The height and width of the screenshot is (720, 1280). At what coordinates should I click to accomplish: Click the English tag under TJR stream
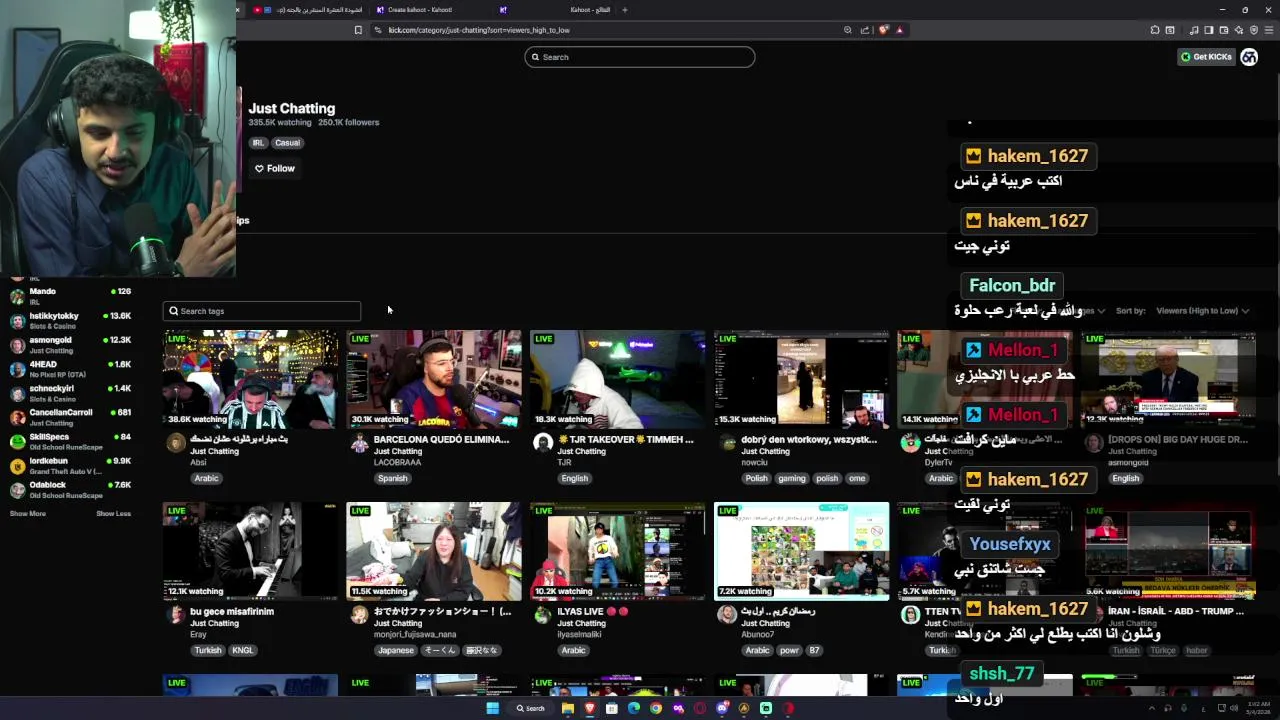tap(575, 478)
